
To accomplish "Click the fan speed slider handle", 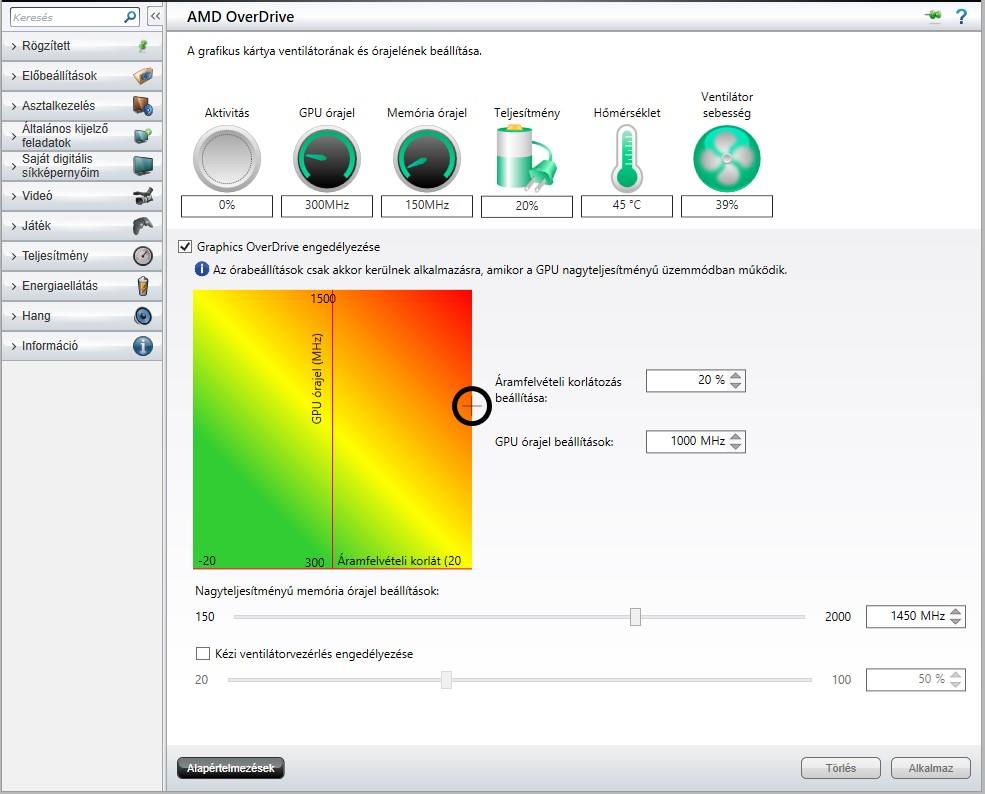I will pyautogui.click(x=446, y=680).
